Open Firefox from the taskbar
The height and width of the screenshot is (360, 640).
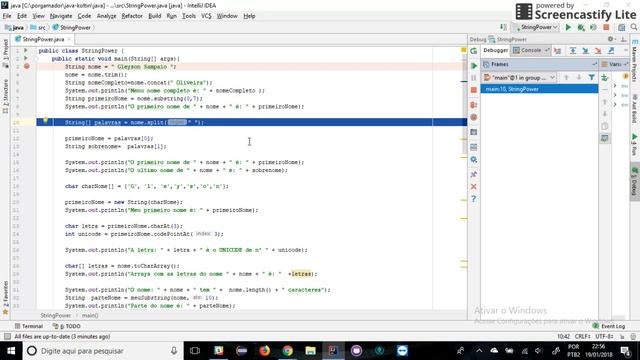(x=264, y=351)
